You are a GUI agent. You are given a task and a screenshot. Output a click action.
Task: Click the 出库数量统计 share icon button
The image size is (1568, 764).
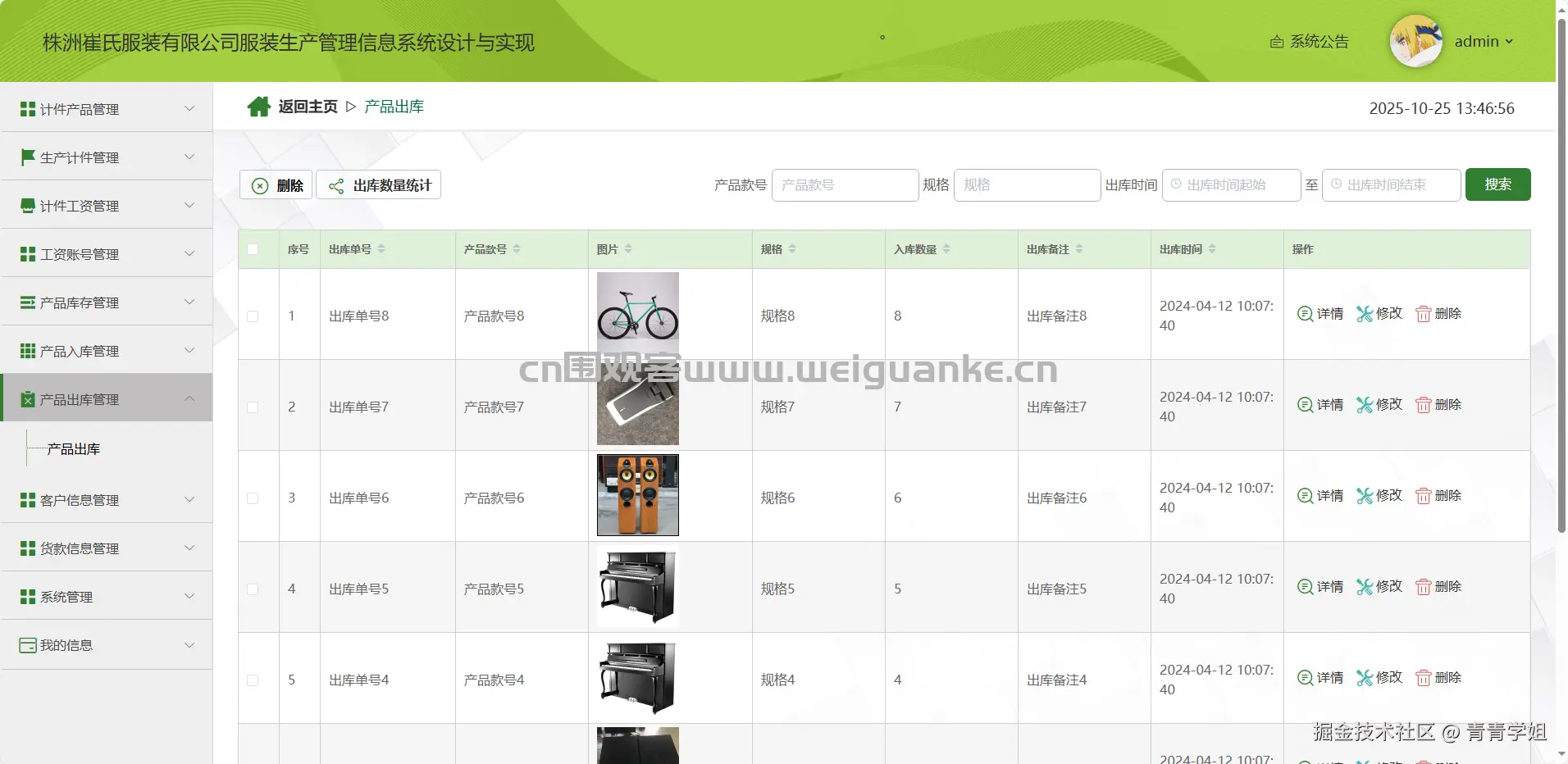click(x=335, y=185)
